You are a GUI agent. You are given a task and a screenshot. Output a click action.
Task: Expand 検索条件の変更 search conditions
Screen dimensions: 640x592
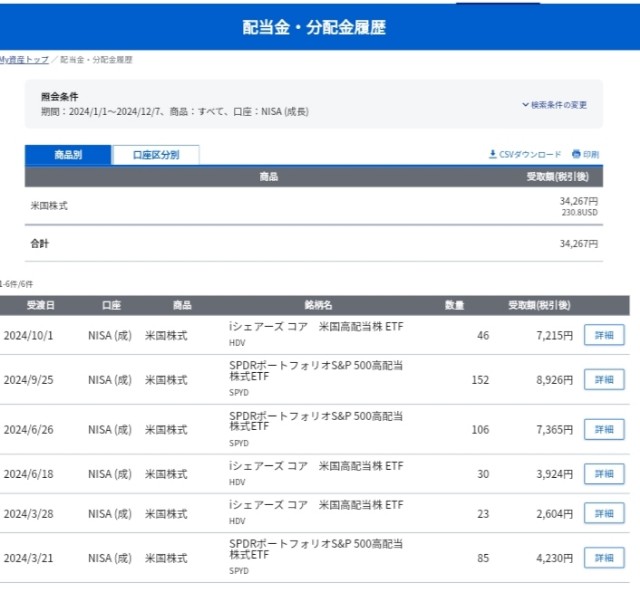554,105
